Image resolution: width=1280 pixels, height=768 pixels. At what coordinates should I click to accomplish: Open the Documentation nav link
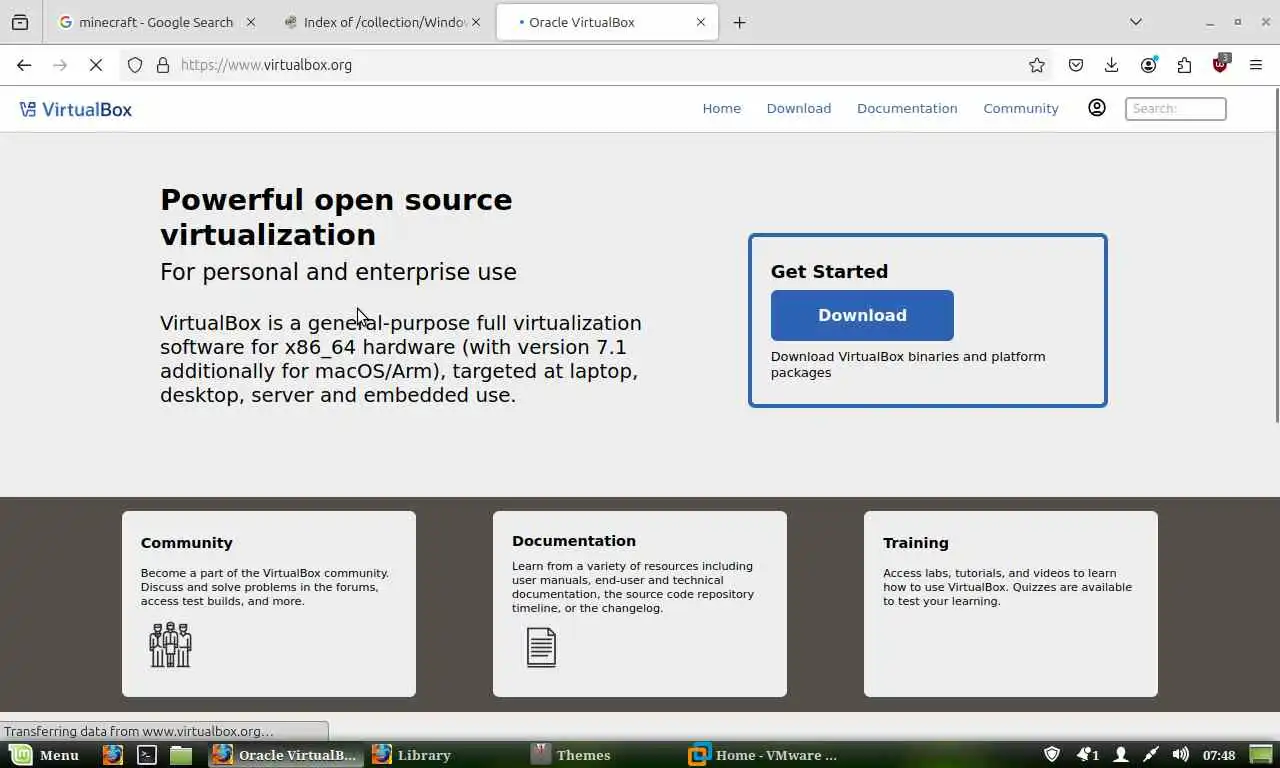(907, 108)
